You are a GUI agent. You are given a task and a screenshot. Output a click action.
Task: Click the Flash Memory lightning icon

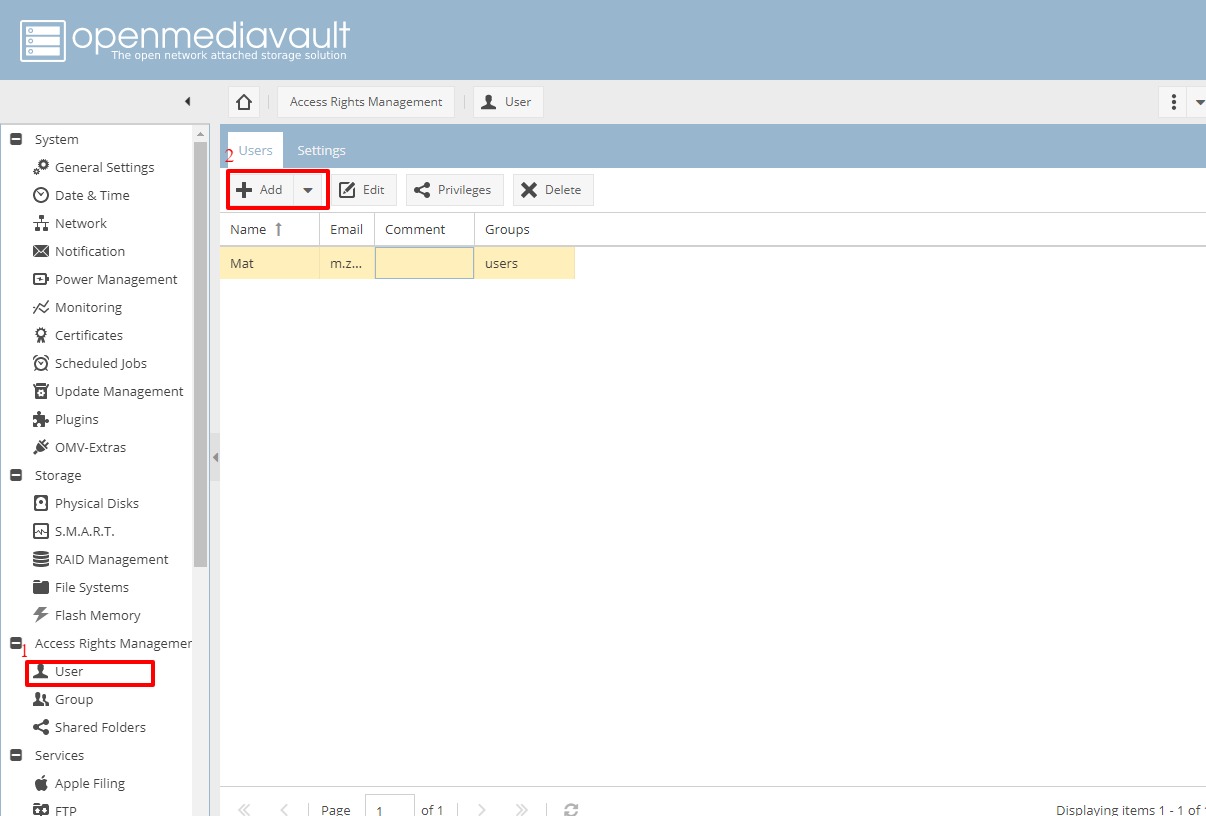point(41,615)
